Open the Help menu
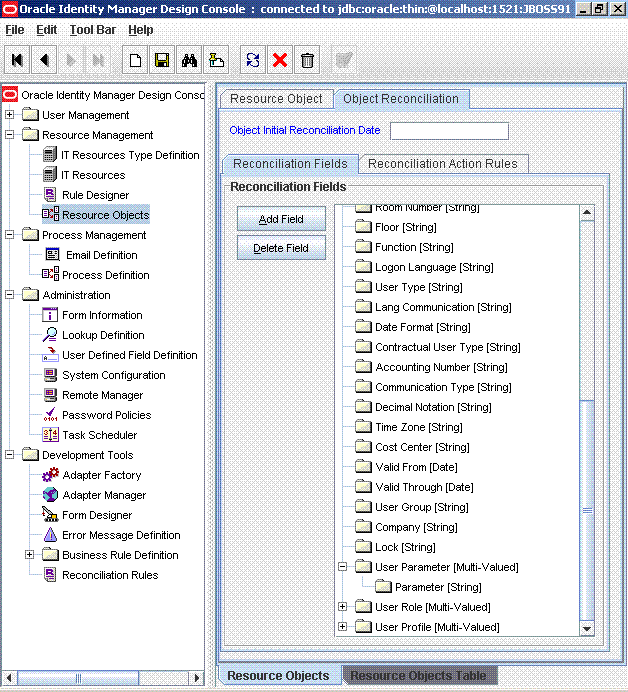 (141, 30)
